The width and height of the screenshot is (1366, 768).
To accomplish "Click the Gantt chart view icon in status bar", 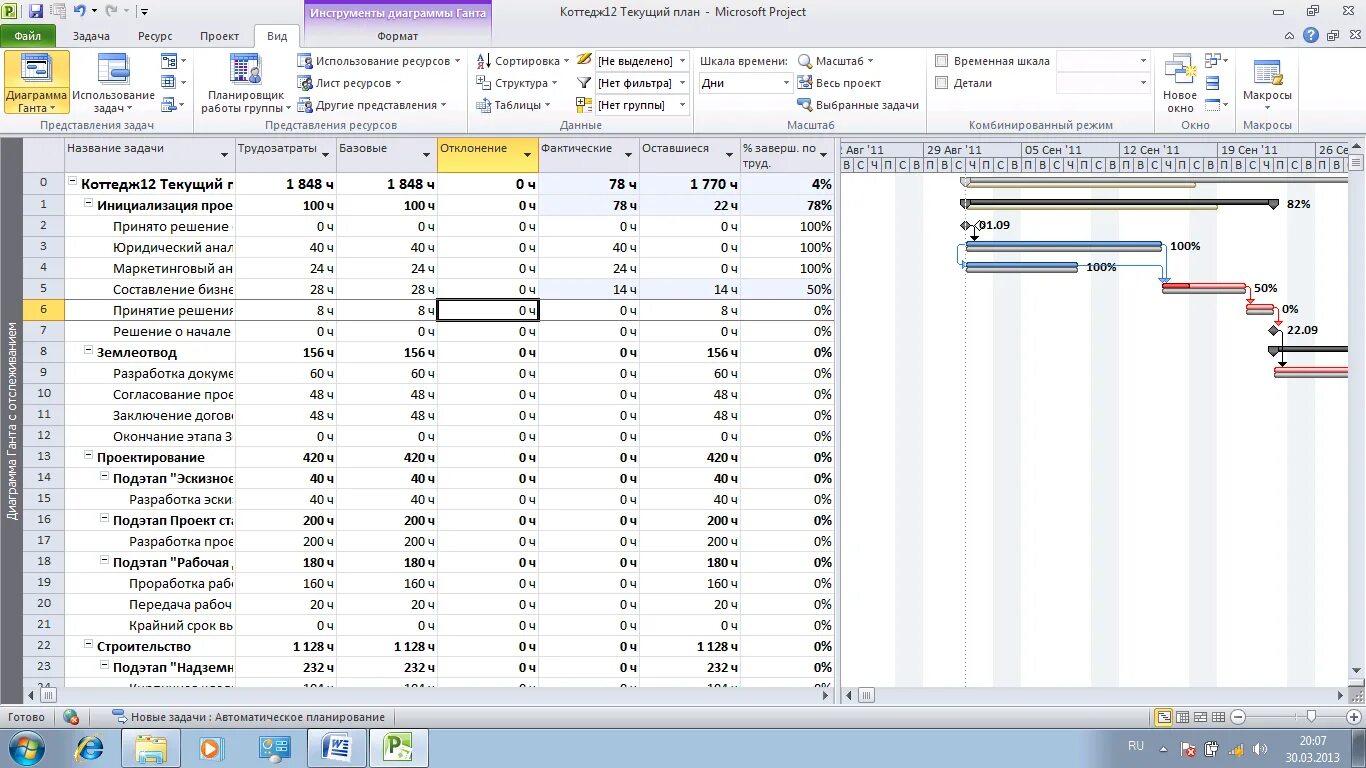I will (1164, 717).
